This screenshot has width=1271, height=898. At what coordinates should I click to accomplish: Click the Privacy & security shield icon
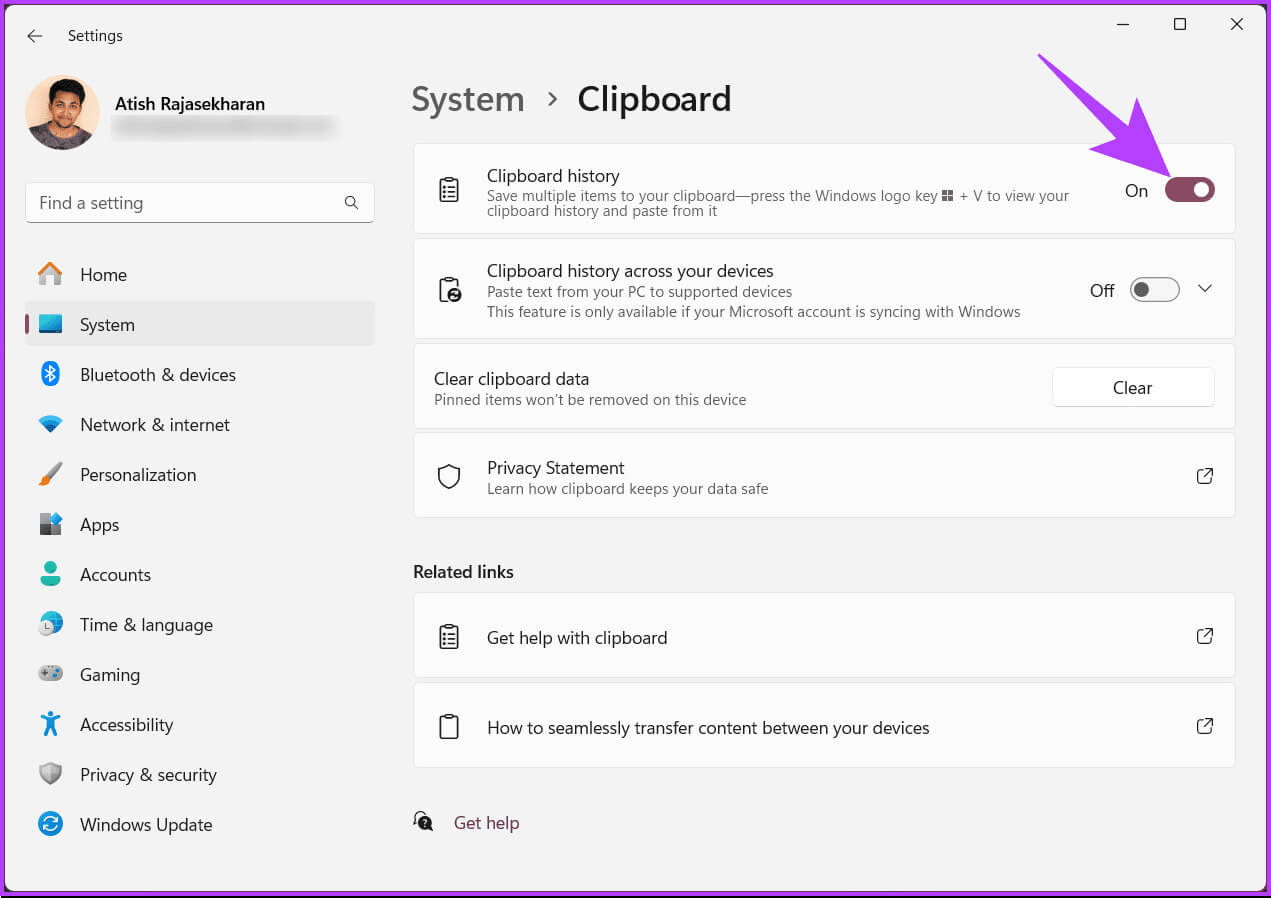coord(50,774)
